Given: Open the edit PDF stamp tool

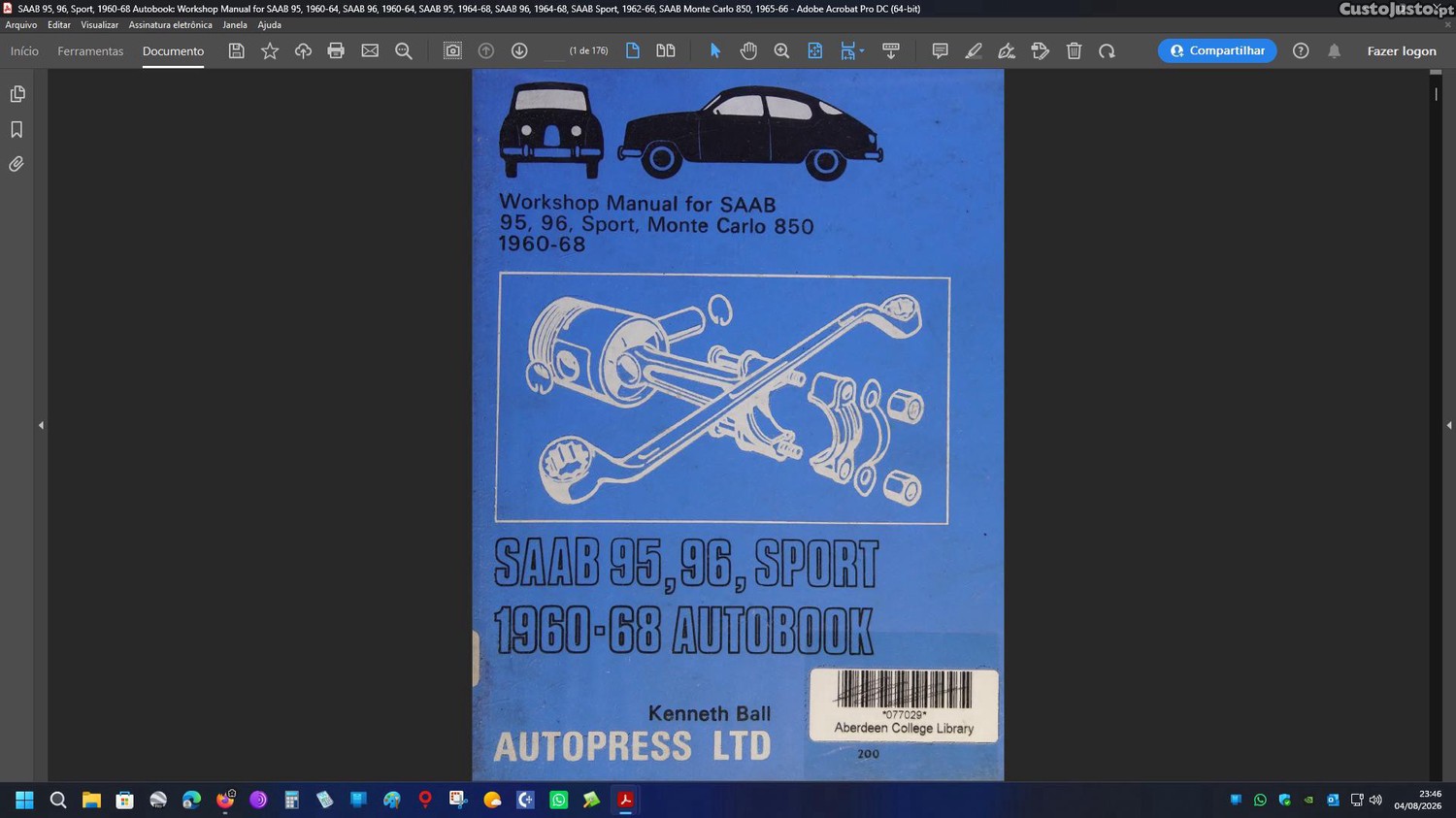Looking at the screenshot, I should tap(1041, 50).
